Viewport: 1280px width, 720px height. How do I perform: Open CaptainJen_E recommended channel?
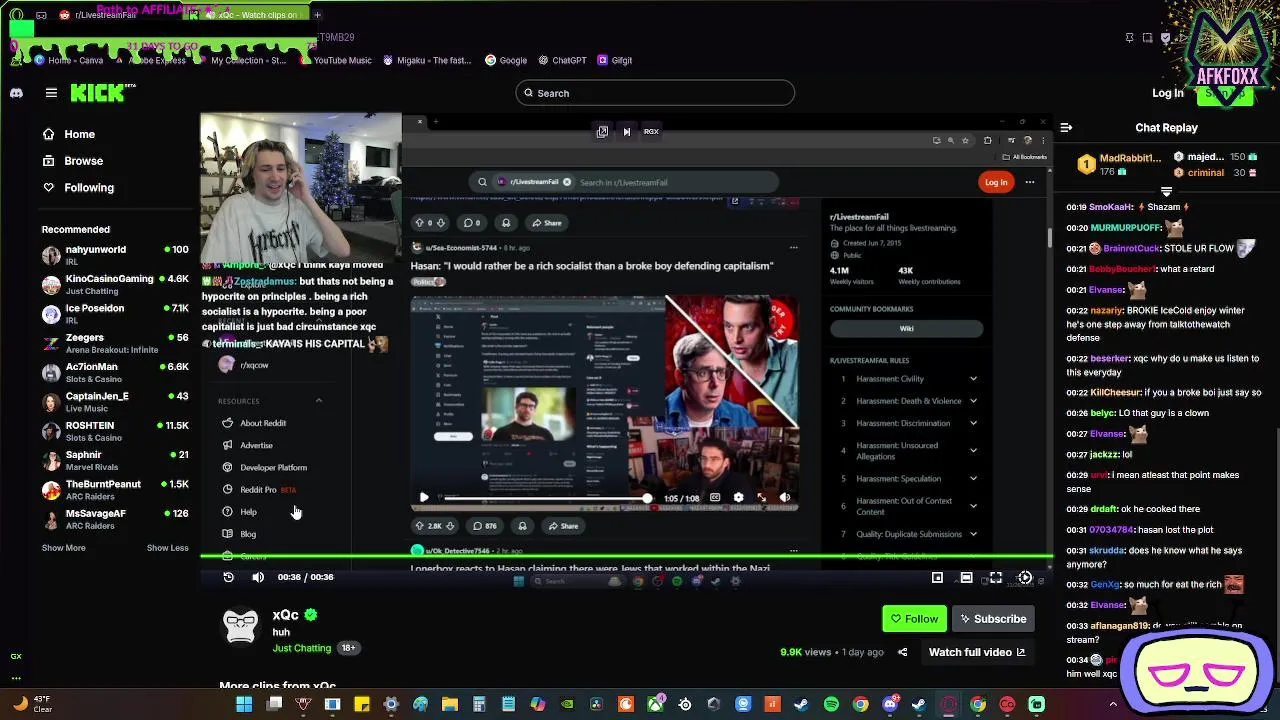coord(115,401)
